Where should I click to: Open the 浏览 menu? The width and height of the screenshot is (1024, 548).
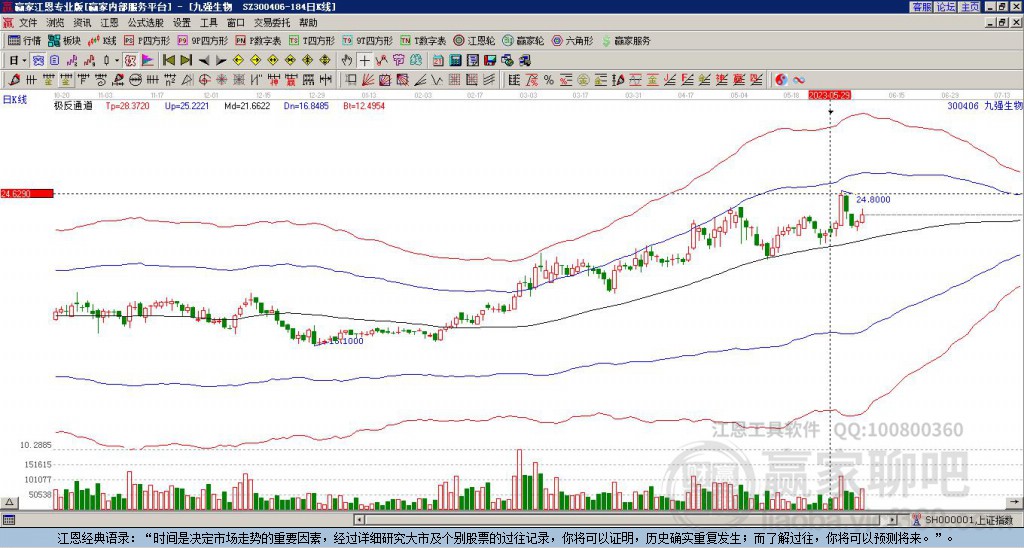tap(56, 23)
